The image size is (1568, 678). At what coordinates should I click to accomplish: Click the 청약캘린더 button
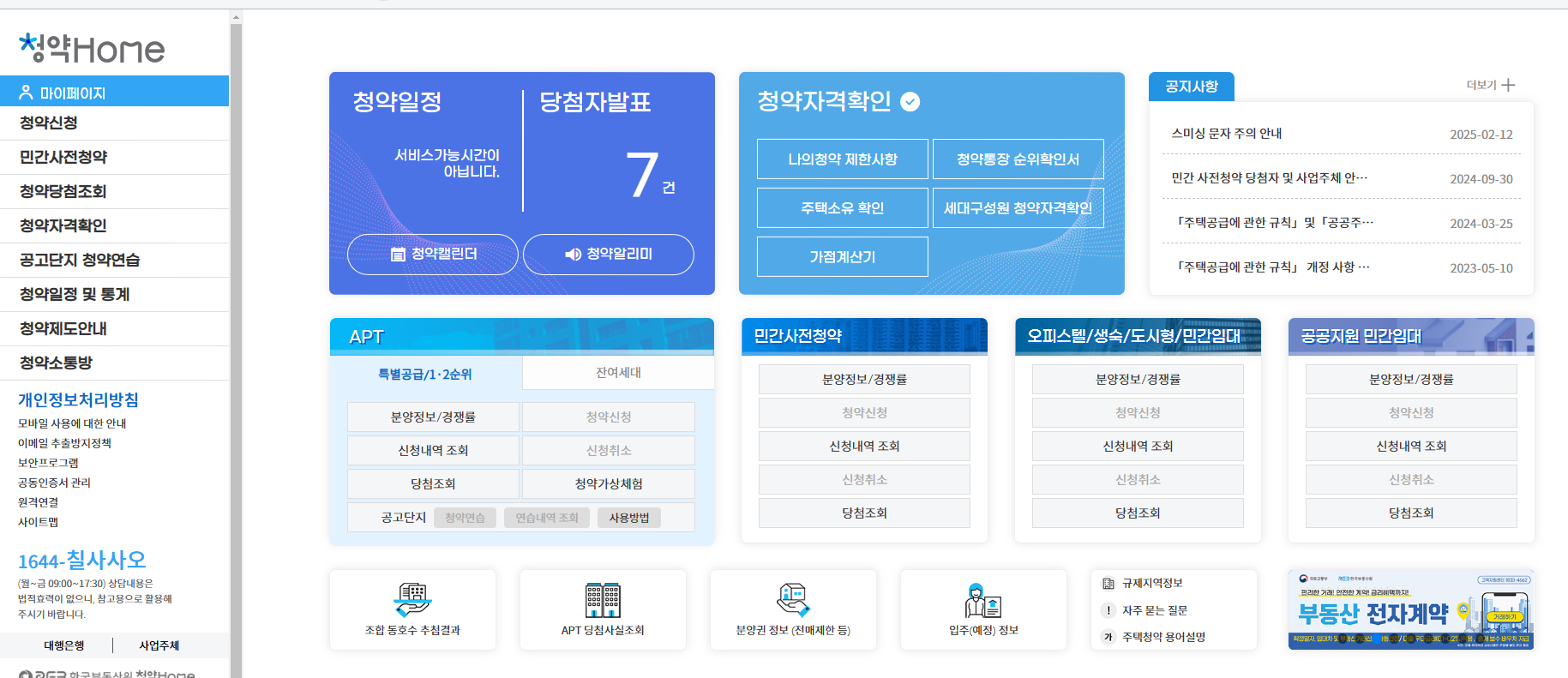click(433, 255)
